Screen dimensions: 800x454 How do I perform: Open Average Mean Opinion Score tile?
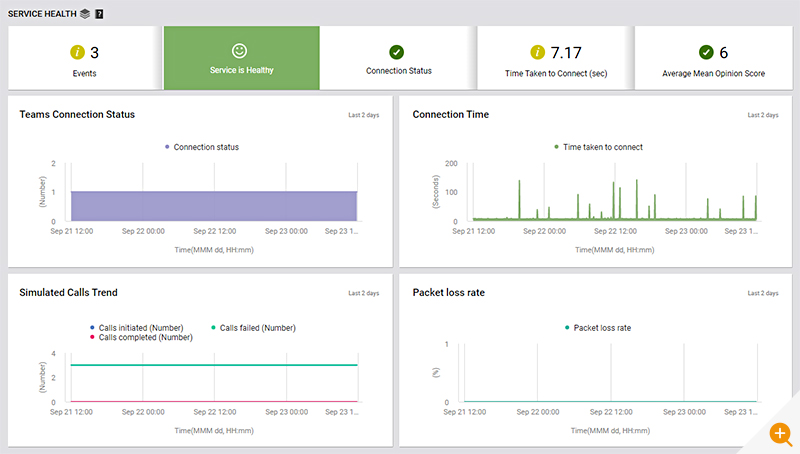click(x=713, y=58)
